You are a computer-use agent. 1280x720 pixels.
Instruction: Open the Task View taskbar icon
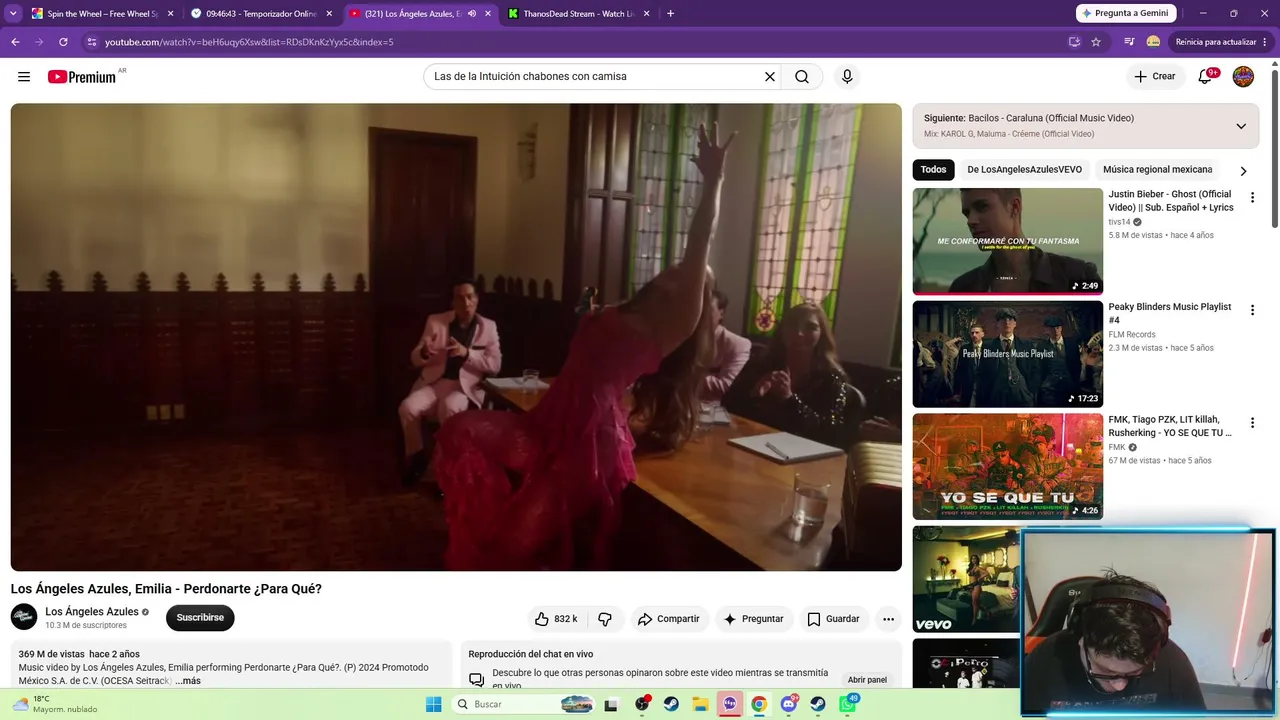[x=611, y=704]
